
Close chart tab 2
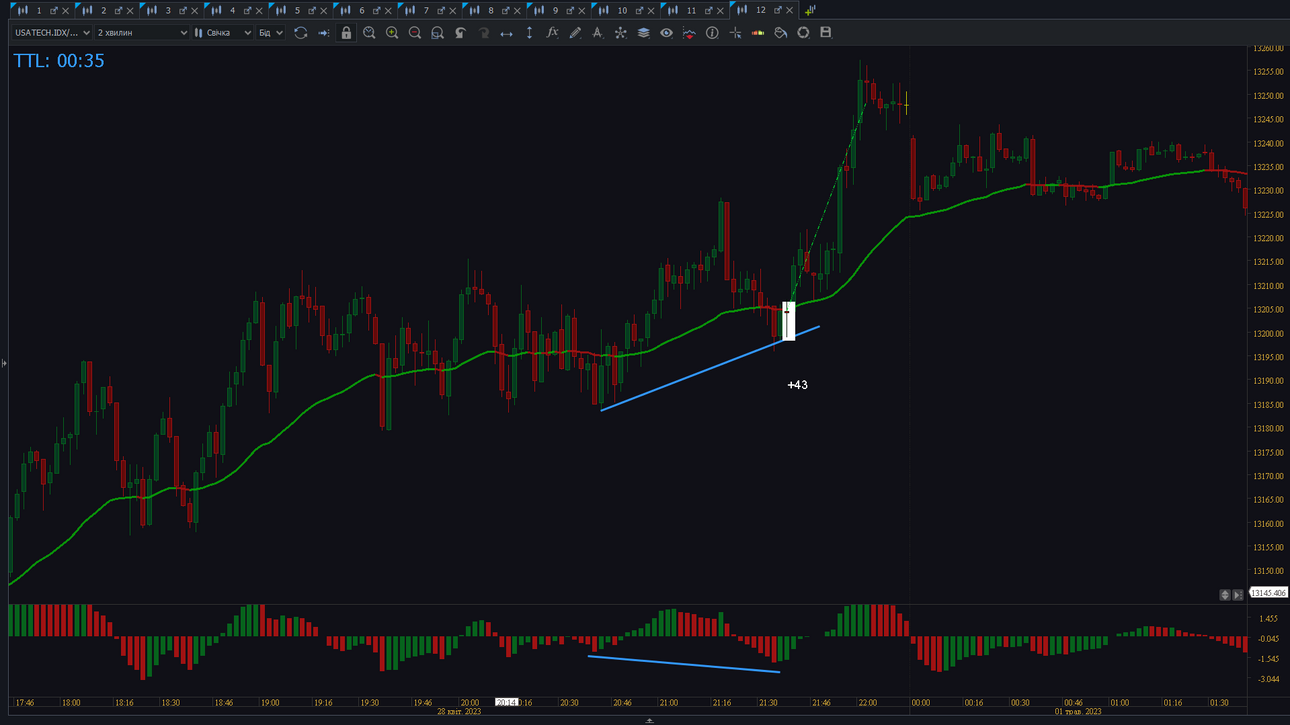pyautogui.click(x=130, y=11)
